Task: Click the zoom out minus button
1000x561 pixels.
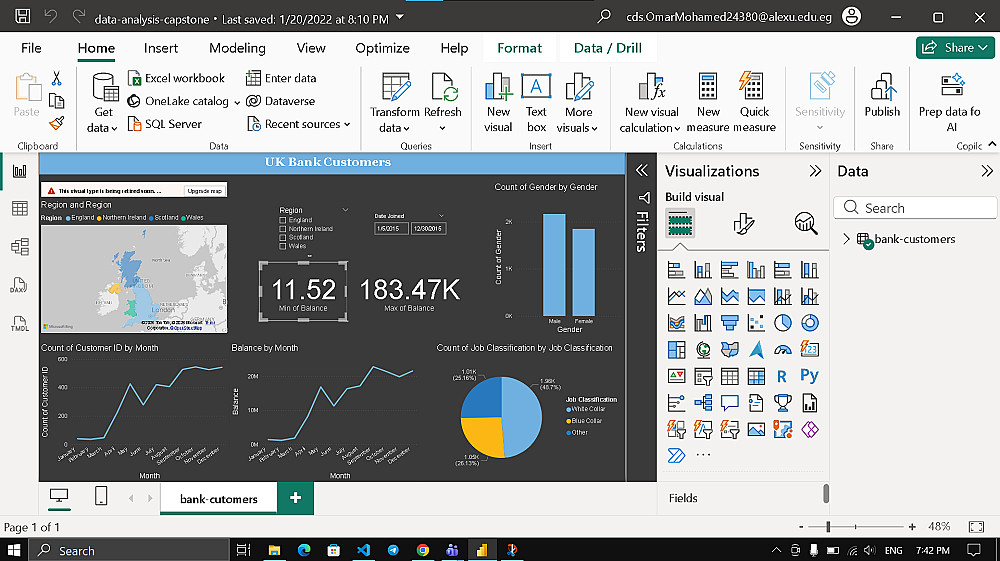Action: click(801, 527)
